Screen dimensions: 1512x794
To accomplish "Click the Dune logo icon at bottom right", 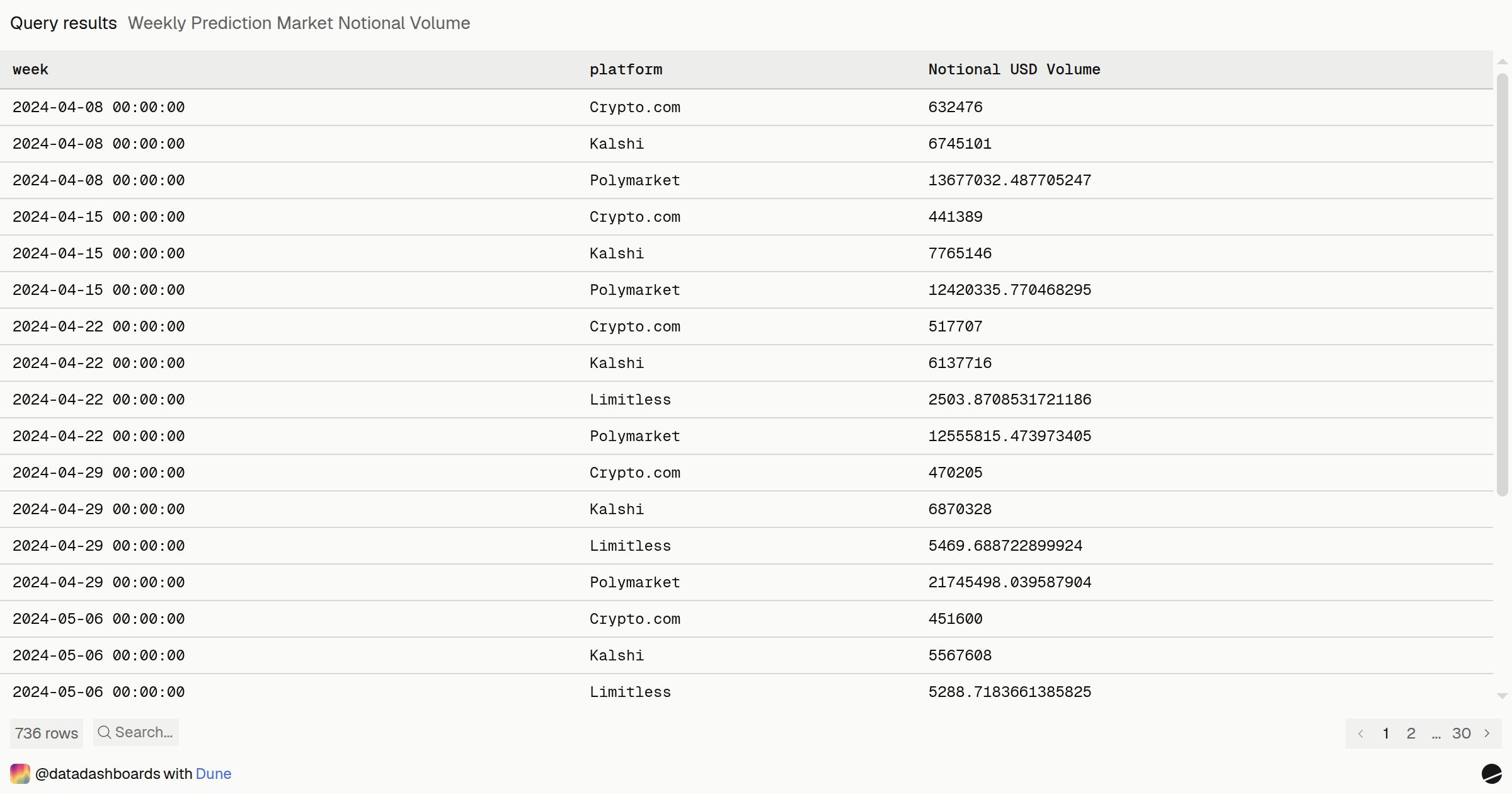I will [x=1491, y=774].
